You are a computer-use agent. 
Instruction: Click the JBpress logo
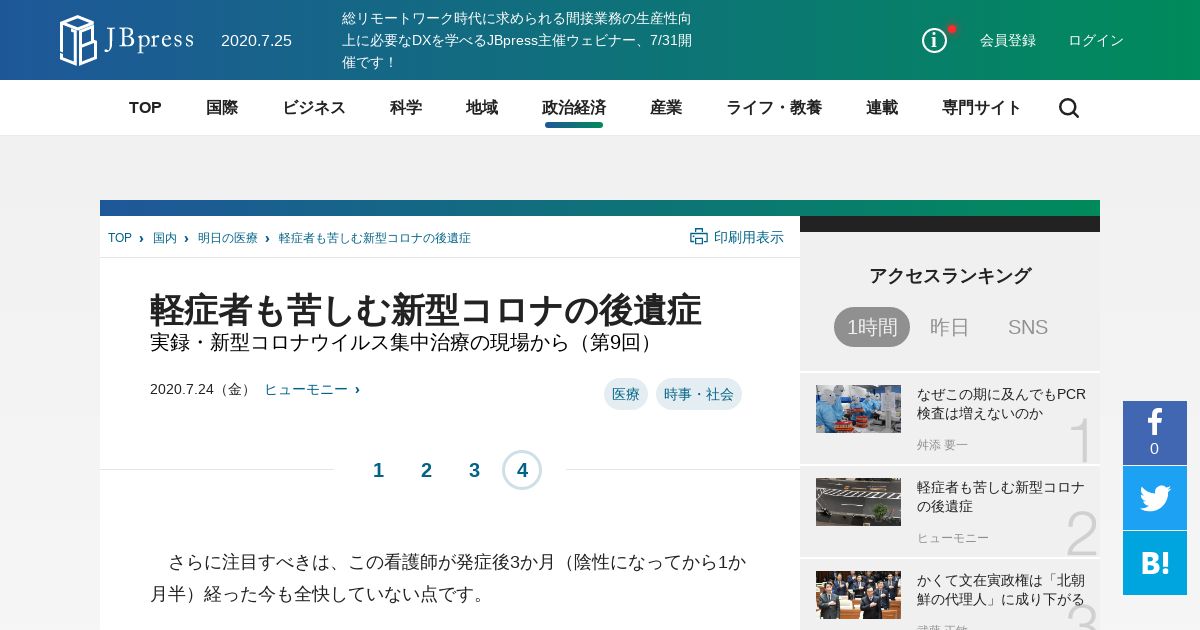point(126,40)
